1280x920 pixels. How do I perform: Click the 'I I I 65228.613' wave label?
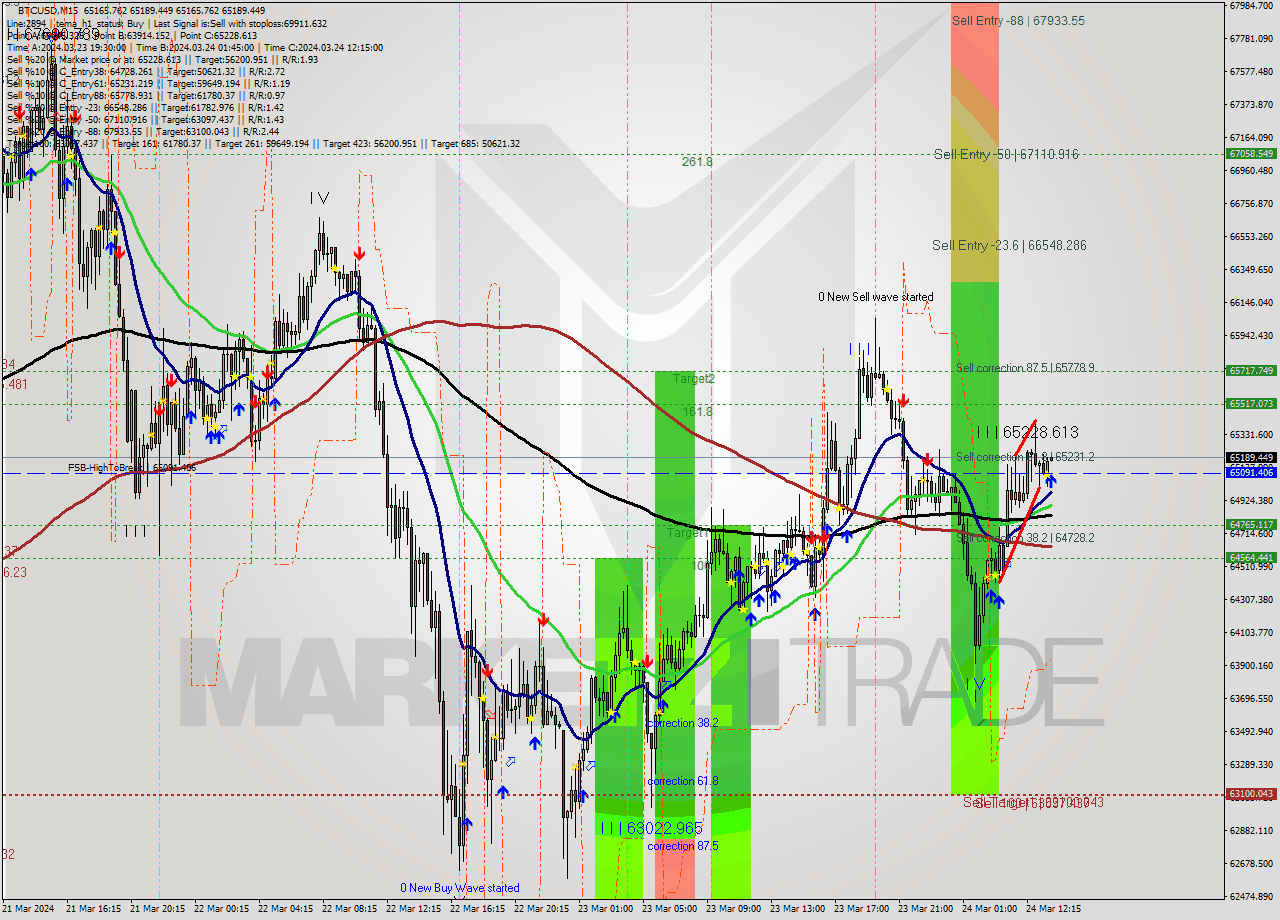[x=1026, y=432]
